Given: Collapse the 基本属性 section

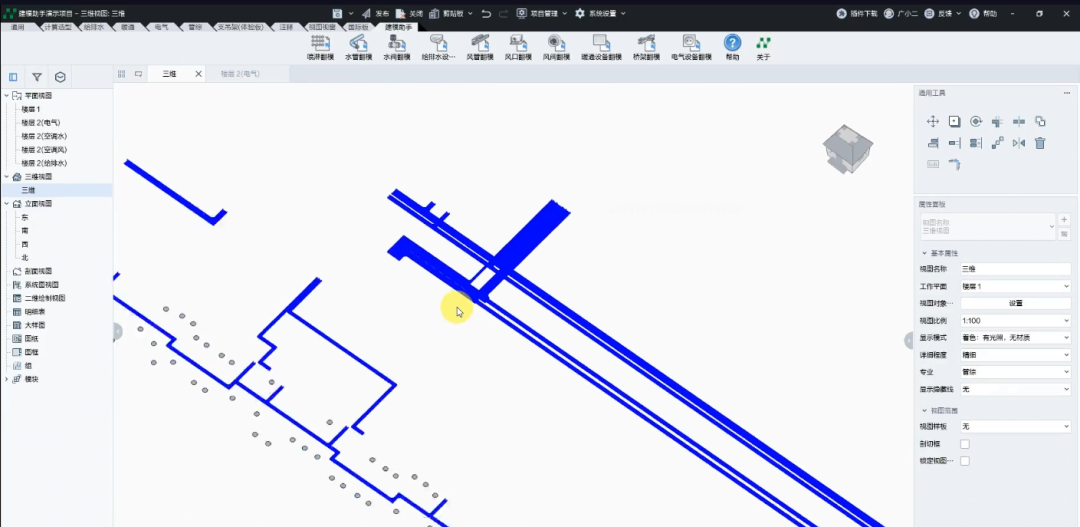Looking at the screenshot, I should pyautogui.click(x=924, y=254).
